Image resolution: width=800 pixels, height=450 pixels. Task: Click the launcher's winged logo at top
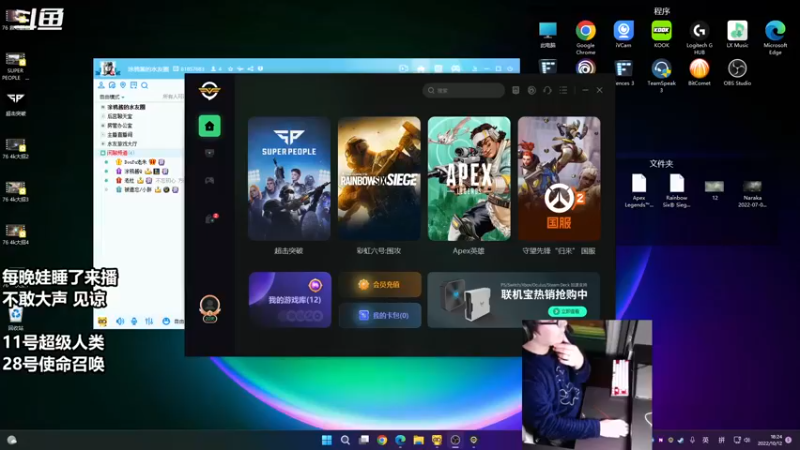click(209, 91)
